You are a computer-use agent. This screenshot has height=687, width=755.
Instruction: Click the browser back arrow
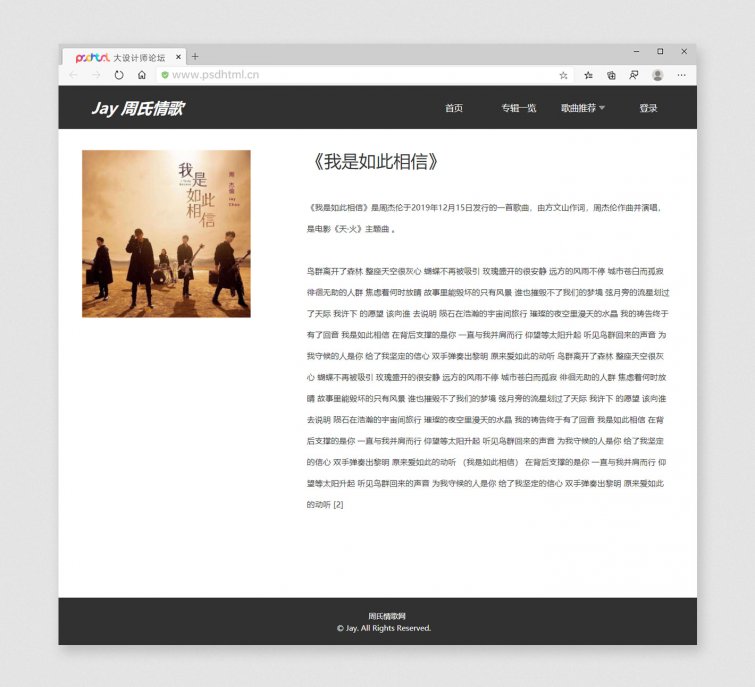point(73,75)
